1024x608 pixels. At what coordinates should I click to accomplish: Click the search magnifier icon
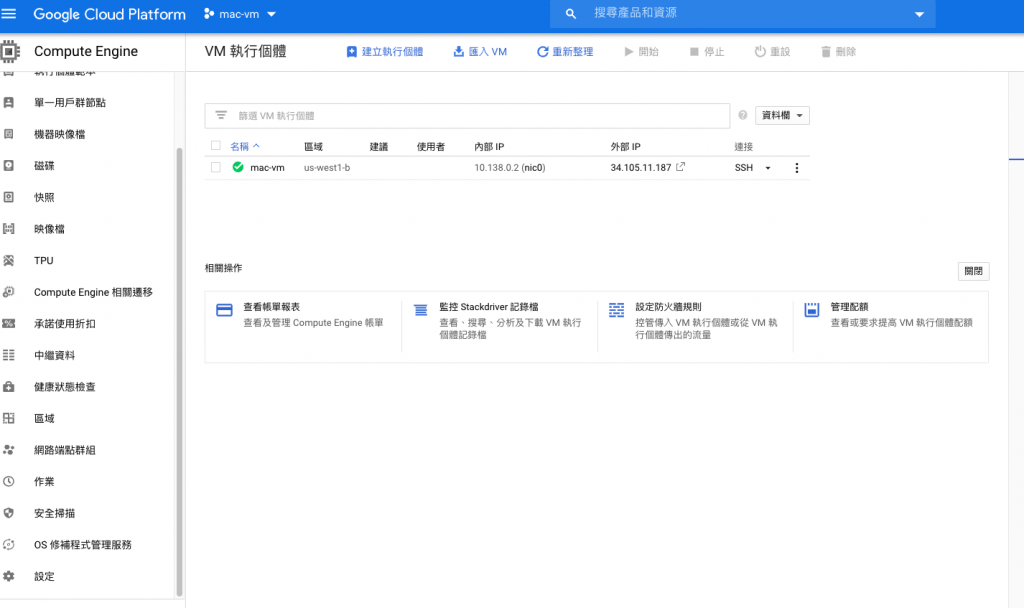[x=570, y=14]
